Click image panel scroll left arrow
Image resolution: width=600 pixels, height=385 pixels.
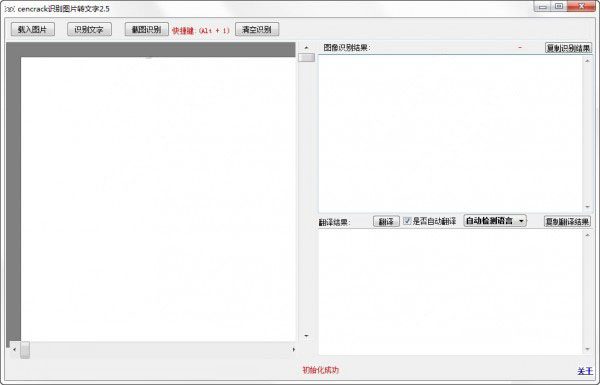(x=15, y=349)
